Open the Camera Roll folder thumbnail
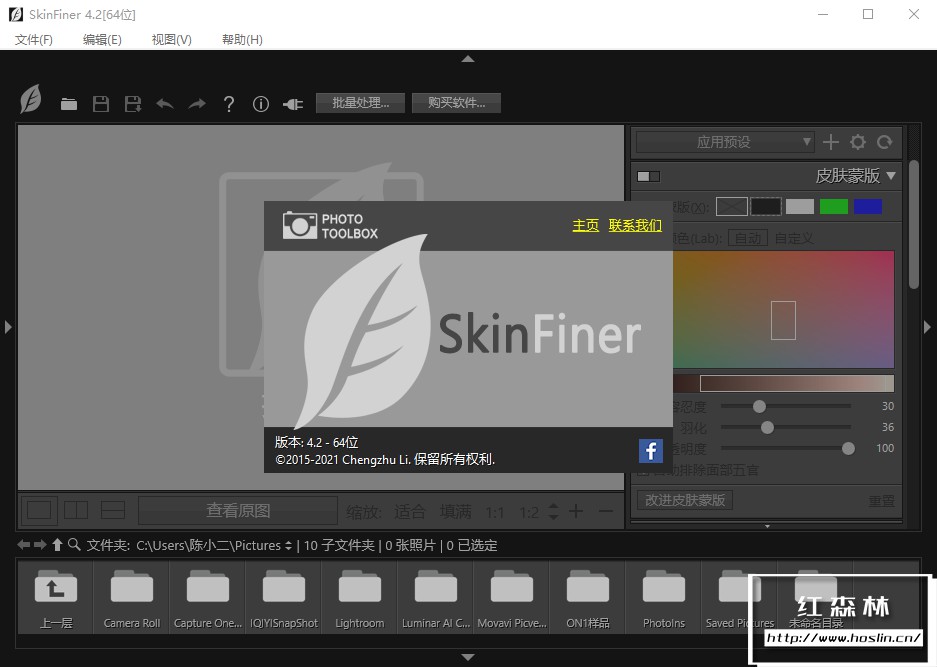The height and width of the screenshot is (667, 937). (132, 598)
